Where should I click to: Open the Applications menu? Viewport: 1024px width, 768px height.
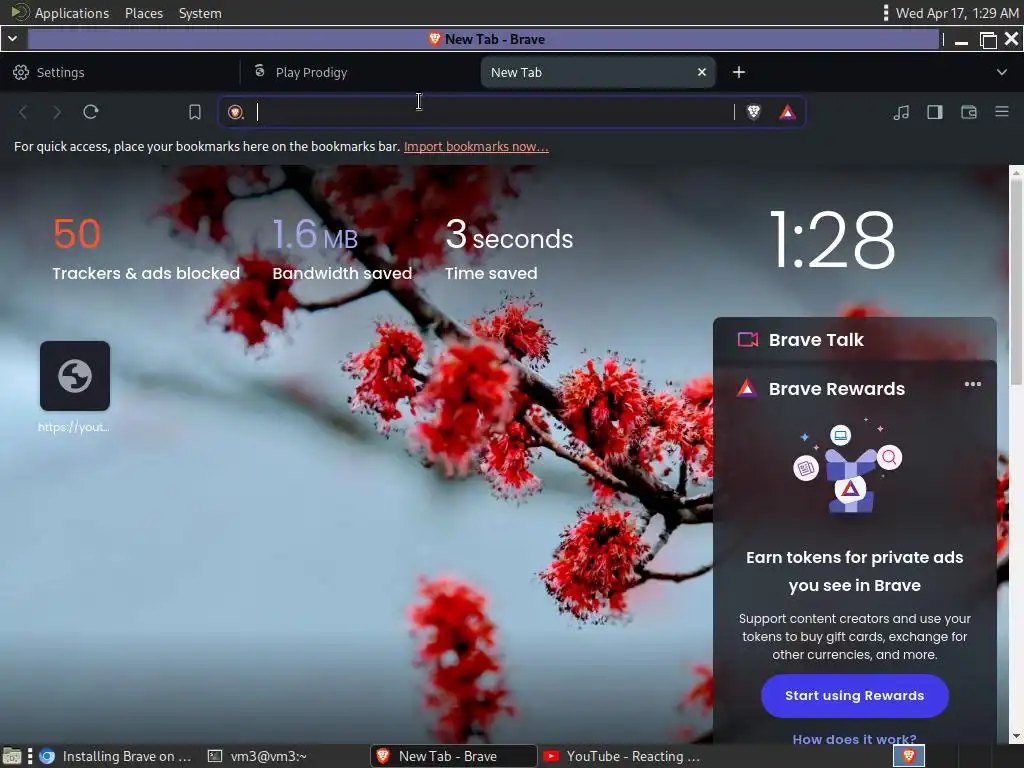point(61,13)
